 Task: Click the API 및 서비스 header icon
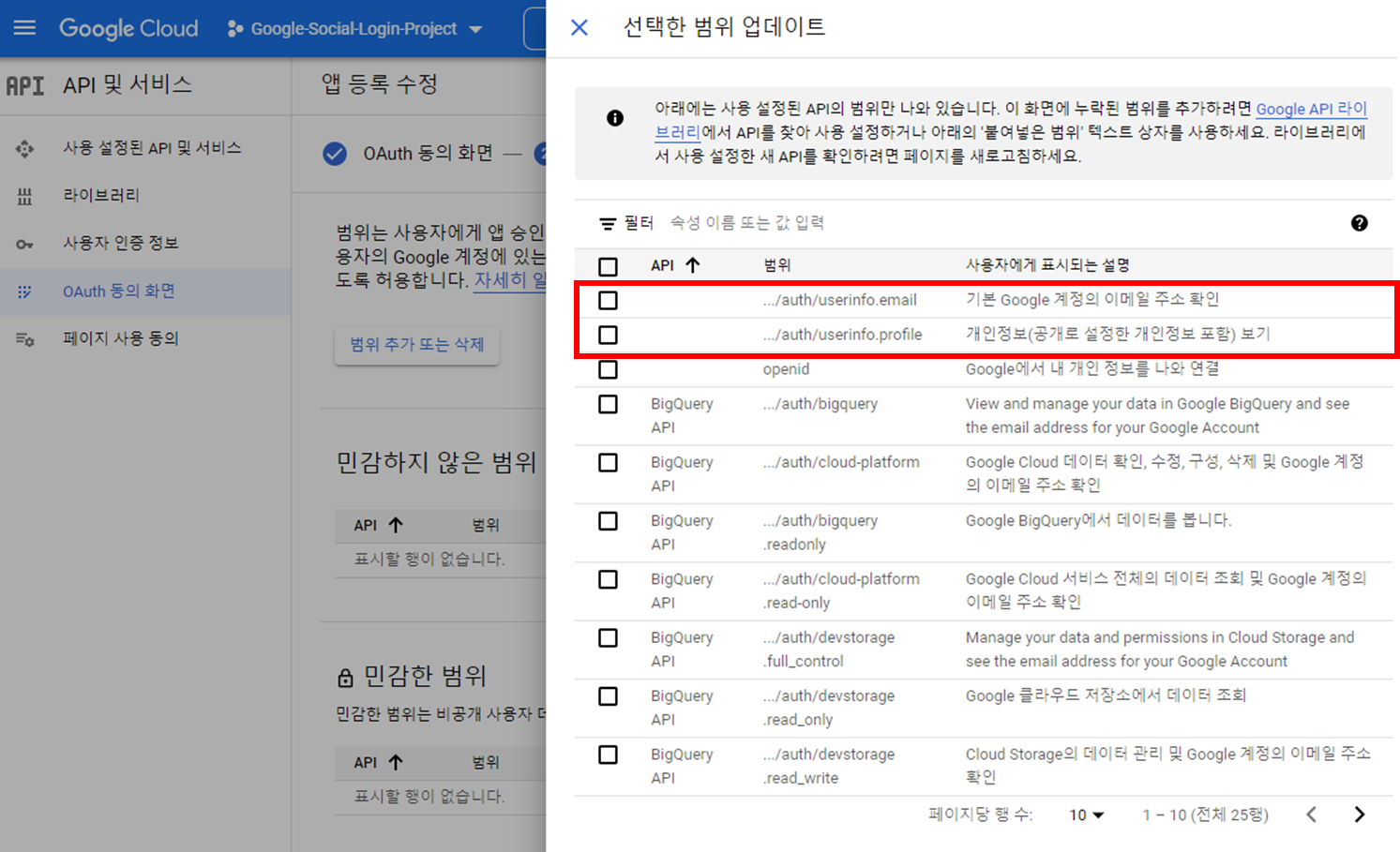coord(25,85)
